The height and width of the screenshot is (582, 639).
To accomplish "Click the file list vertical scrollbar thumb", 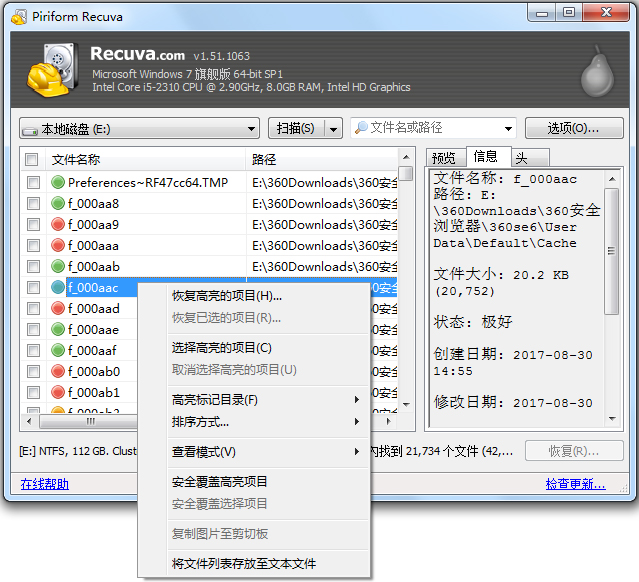I will tap(405, 173).
